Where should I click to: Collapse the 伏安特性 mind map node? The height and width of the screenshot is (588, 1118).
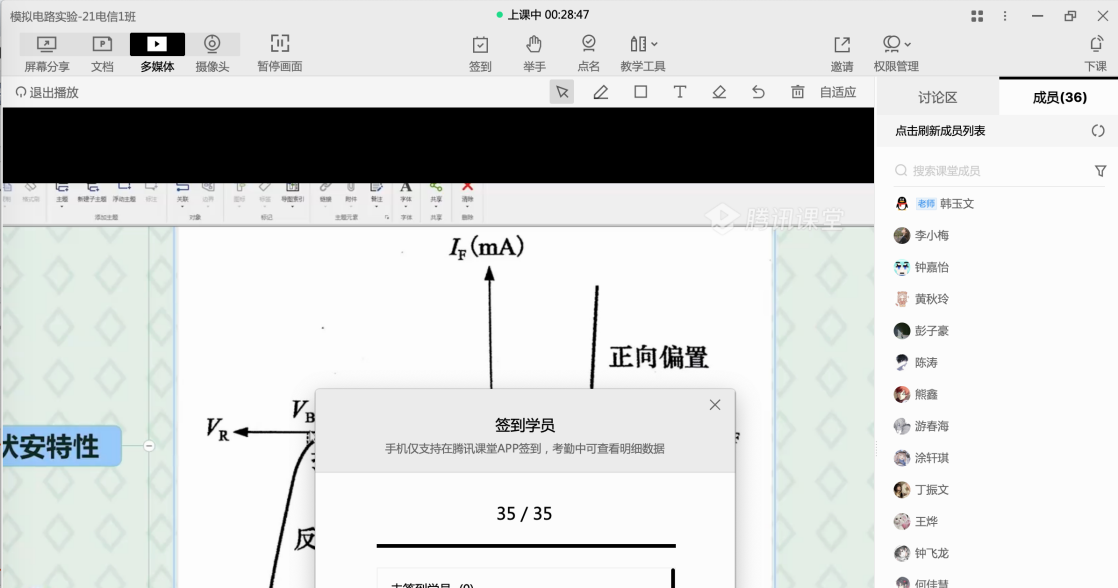click(x=149, y=446)
